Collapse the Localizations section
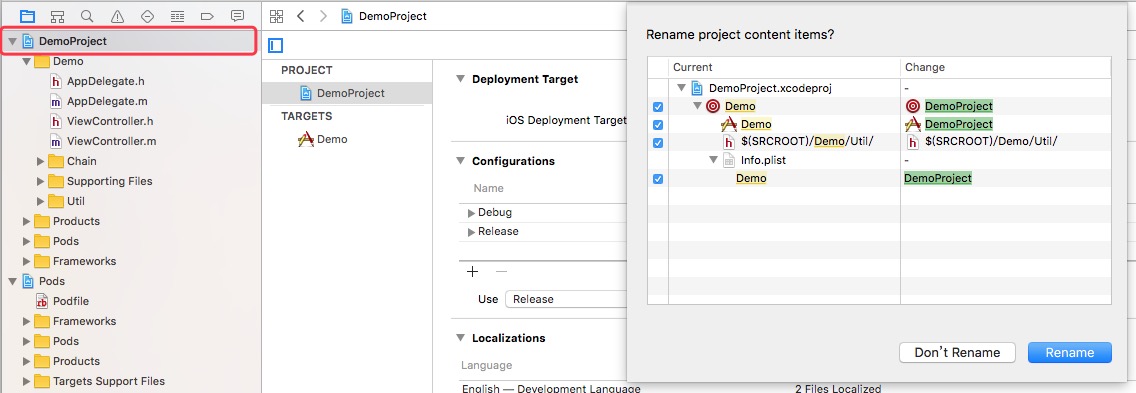 [x=460, y=338]
